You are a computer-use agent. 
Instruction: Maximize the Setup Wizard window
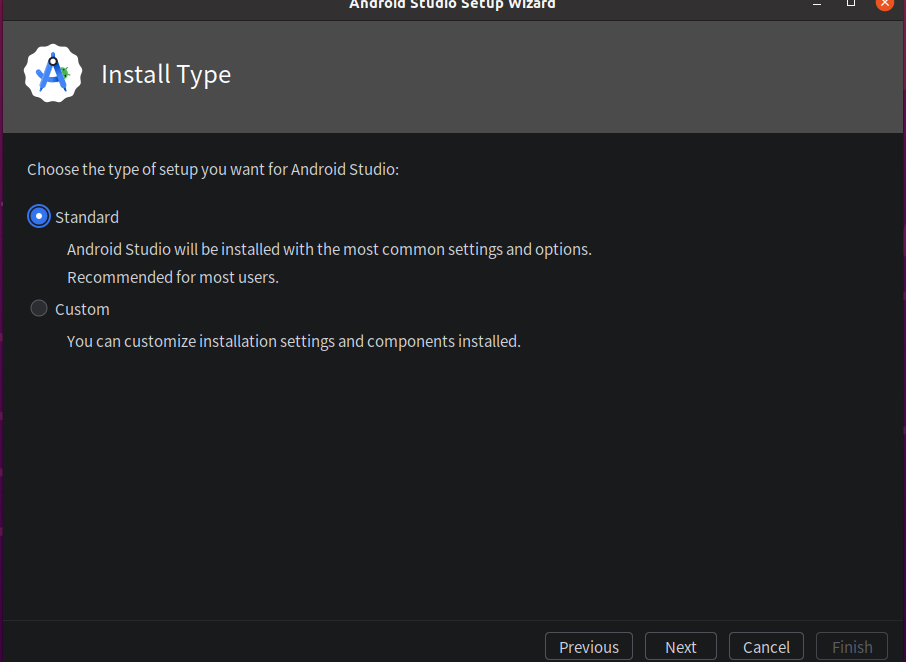[851, 3]
